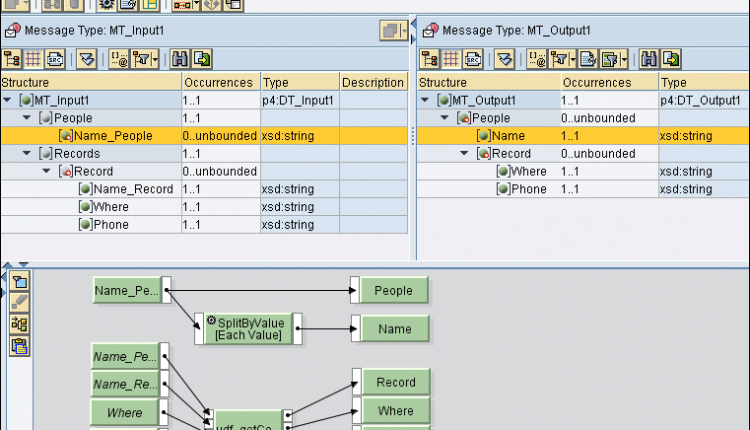Screen dimensions: 750x430
Task: Collapse People node in MT_Output1 tree
Action: pyautogui.click(x=444, y=118)
